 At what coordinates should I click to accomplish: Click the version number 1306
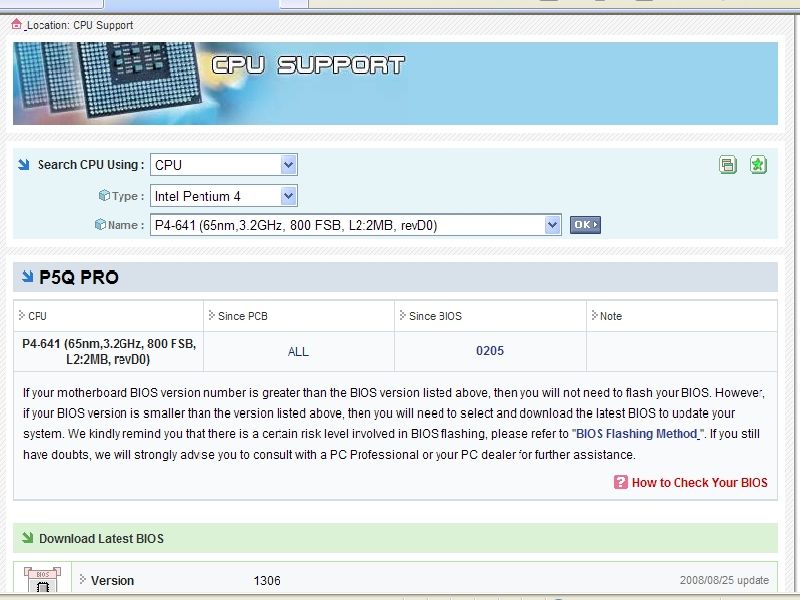pyautogui.click(x=267, y=581)
